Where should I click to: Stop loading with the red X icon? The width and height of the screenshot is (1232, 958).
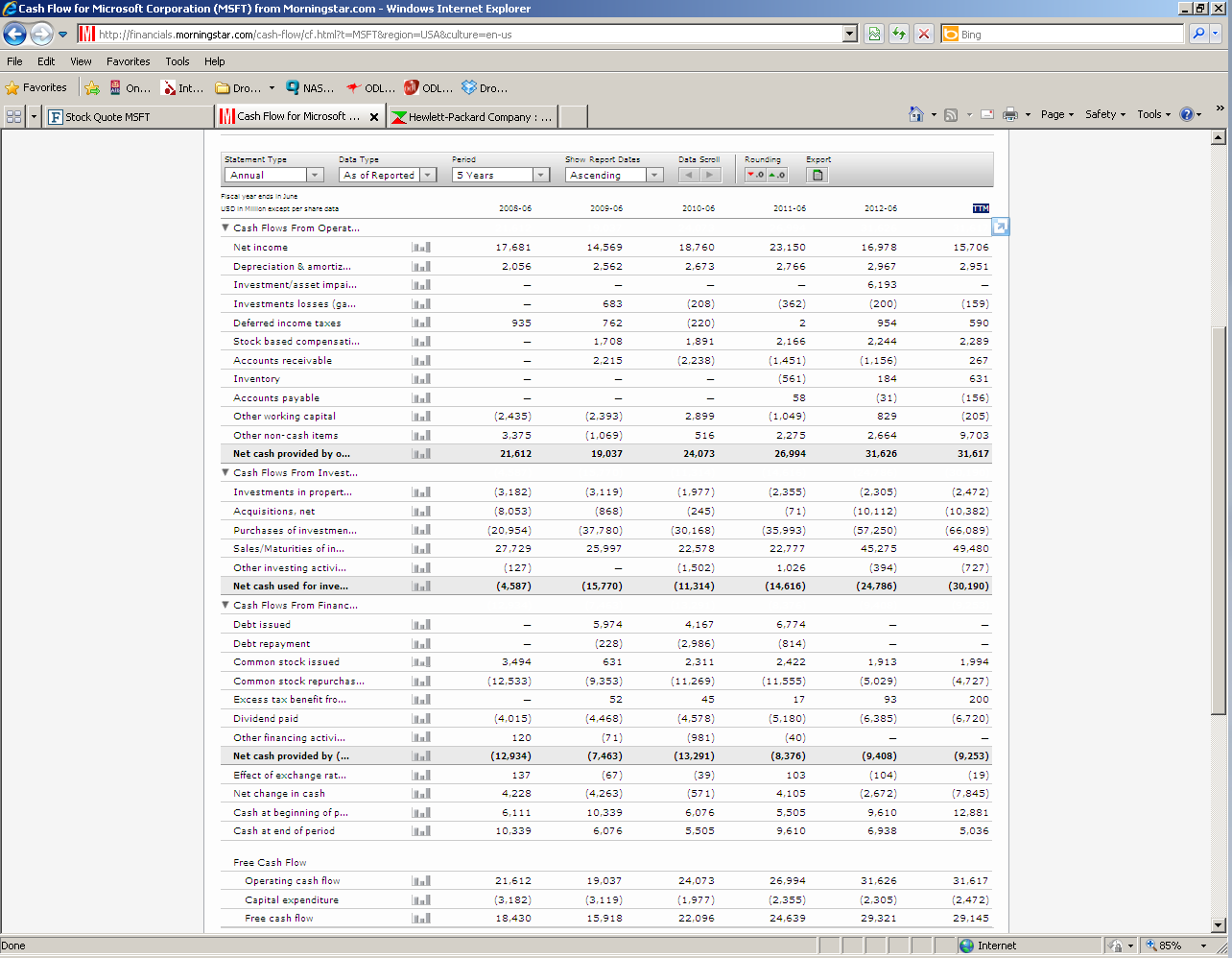(x=924, y=34)
